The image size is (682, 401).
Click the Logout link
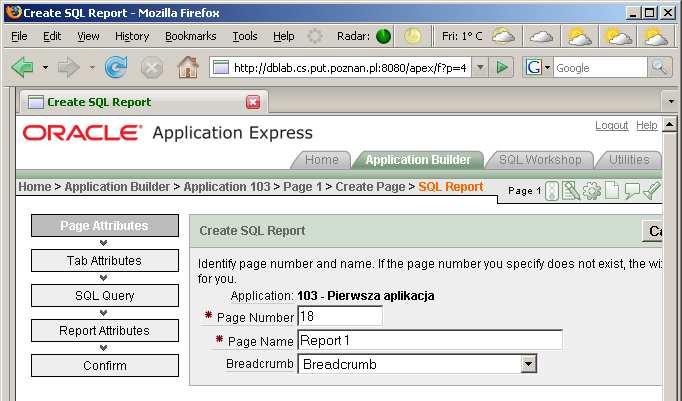tap(612, 125)
